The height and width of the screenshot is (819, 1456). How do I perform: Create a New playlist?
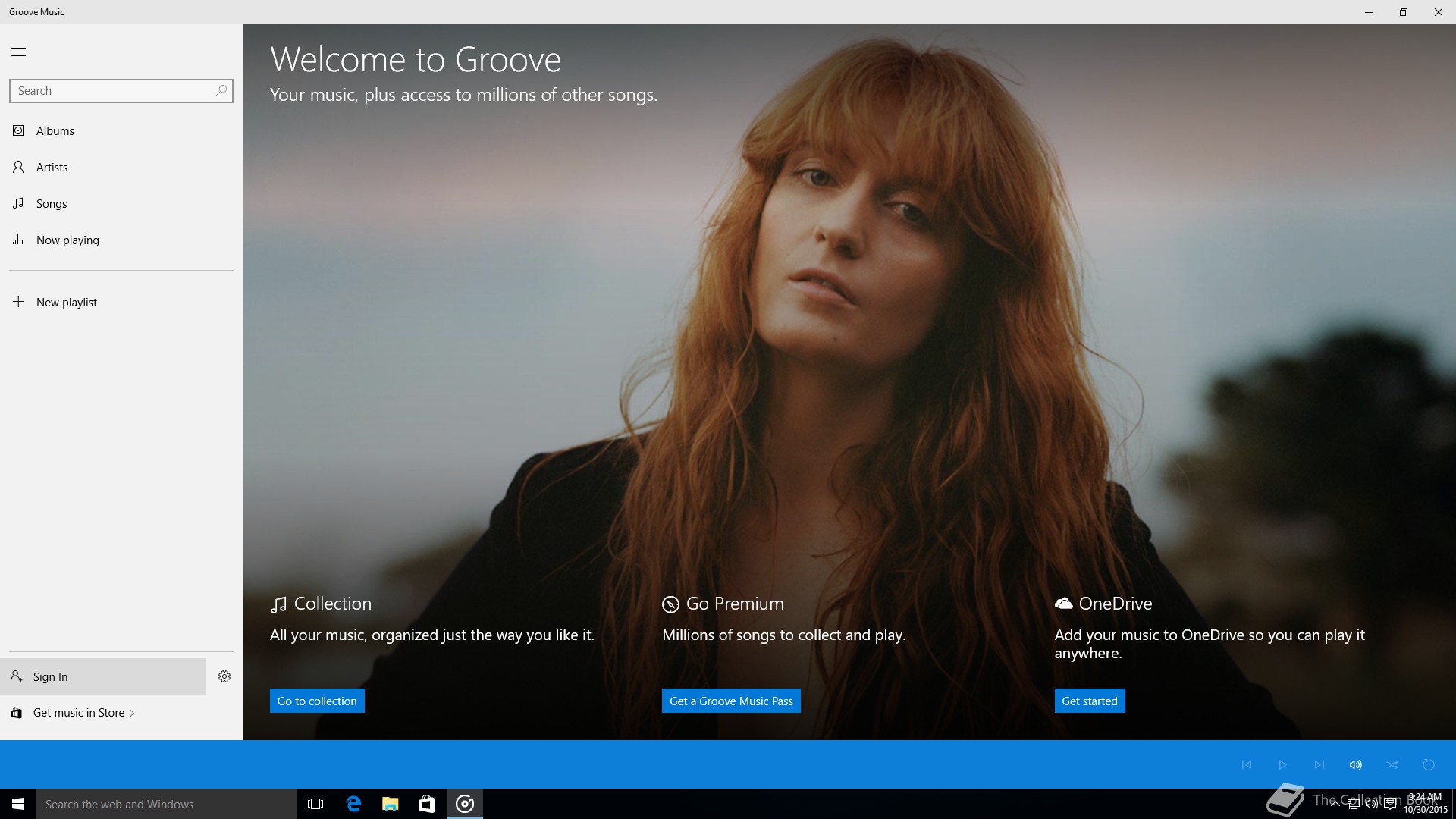tap(121, 302)
